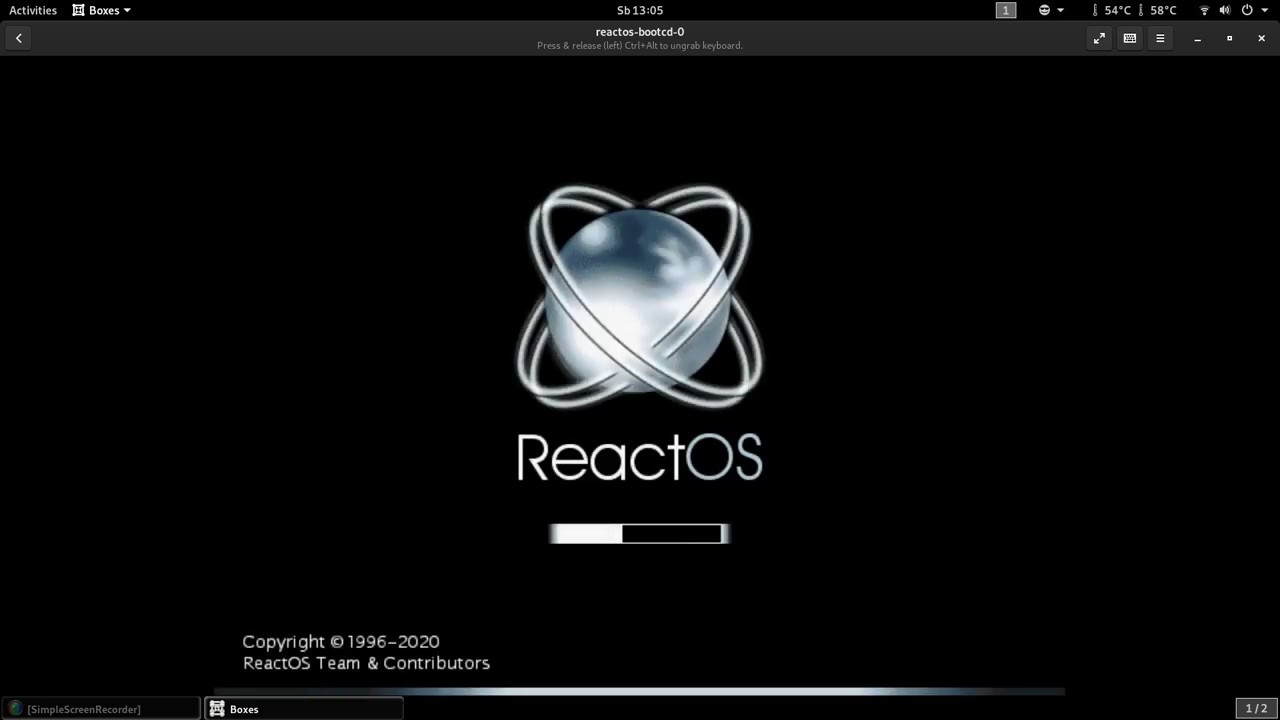The height and width of the screenshot is (720, 1280).
Task: Open the power system menu
Action: tap(1252, 10)
